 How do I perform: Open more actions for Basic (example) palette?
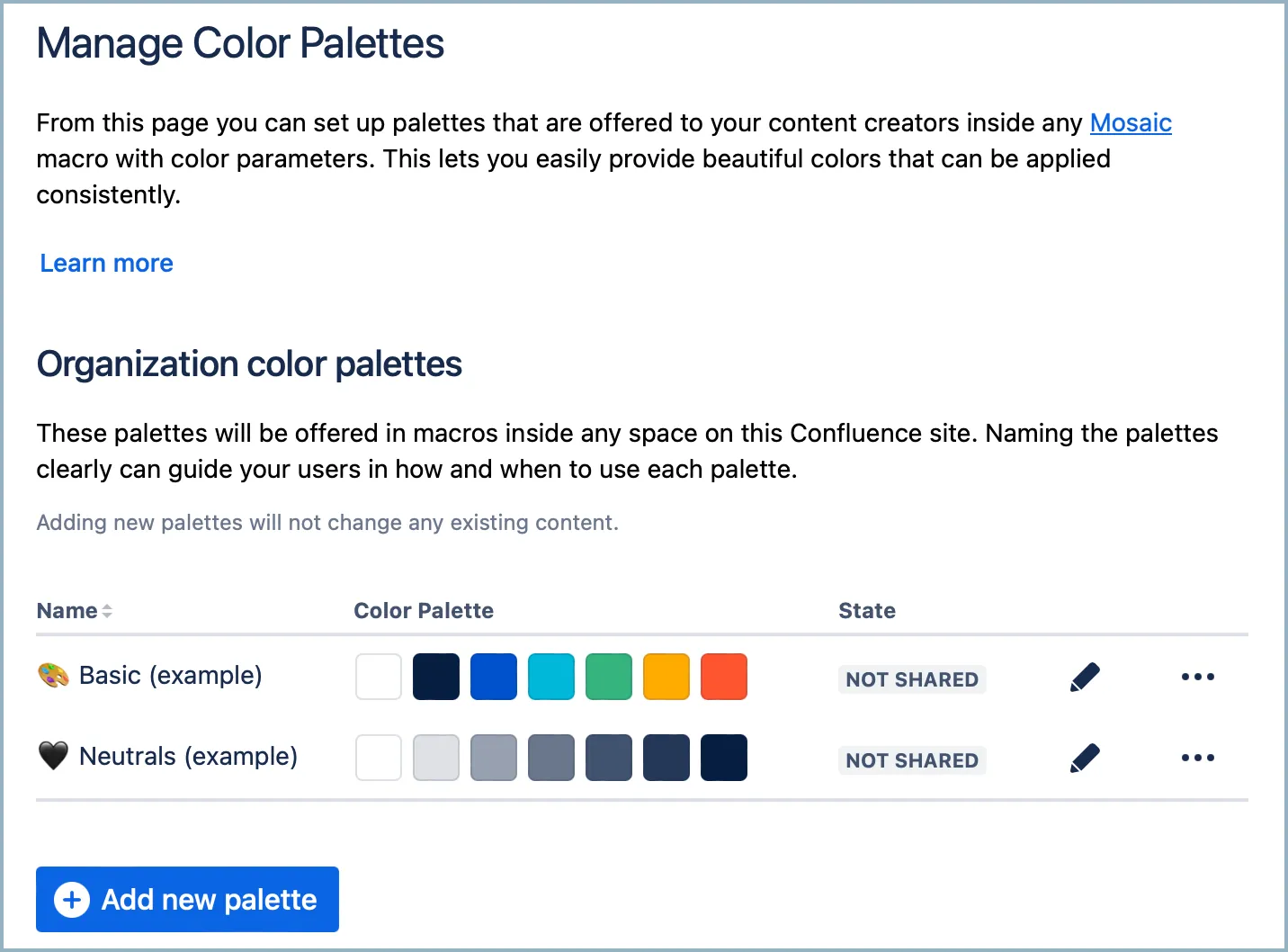click(1198, 677)
